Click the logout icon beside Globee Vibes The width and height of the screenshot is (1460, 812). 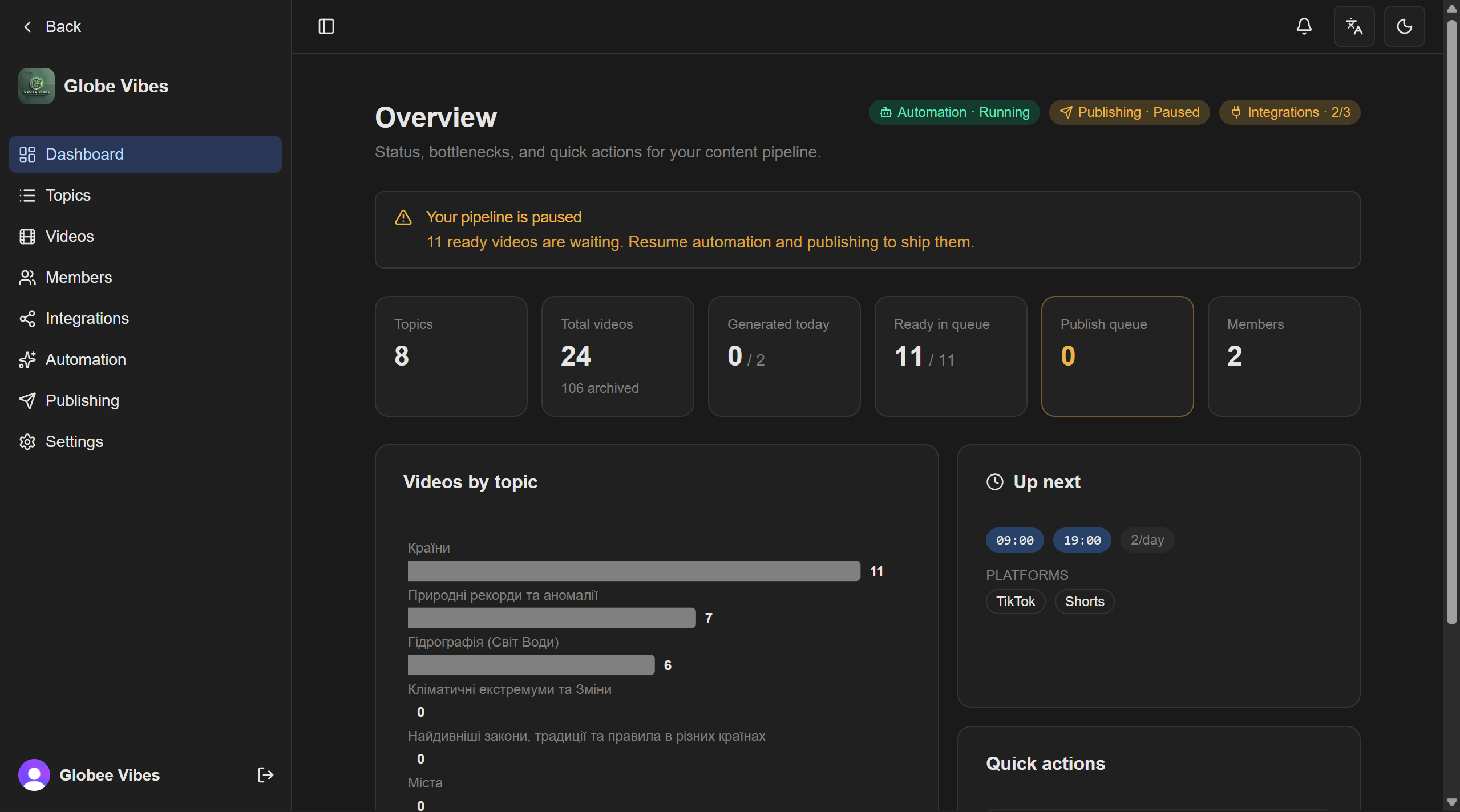265,775
